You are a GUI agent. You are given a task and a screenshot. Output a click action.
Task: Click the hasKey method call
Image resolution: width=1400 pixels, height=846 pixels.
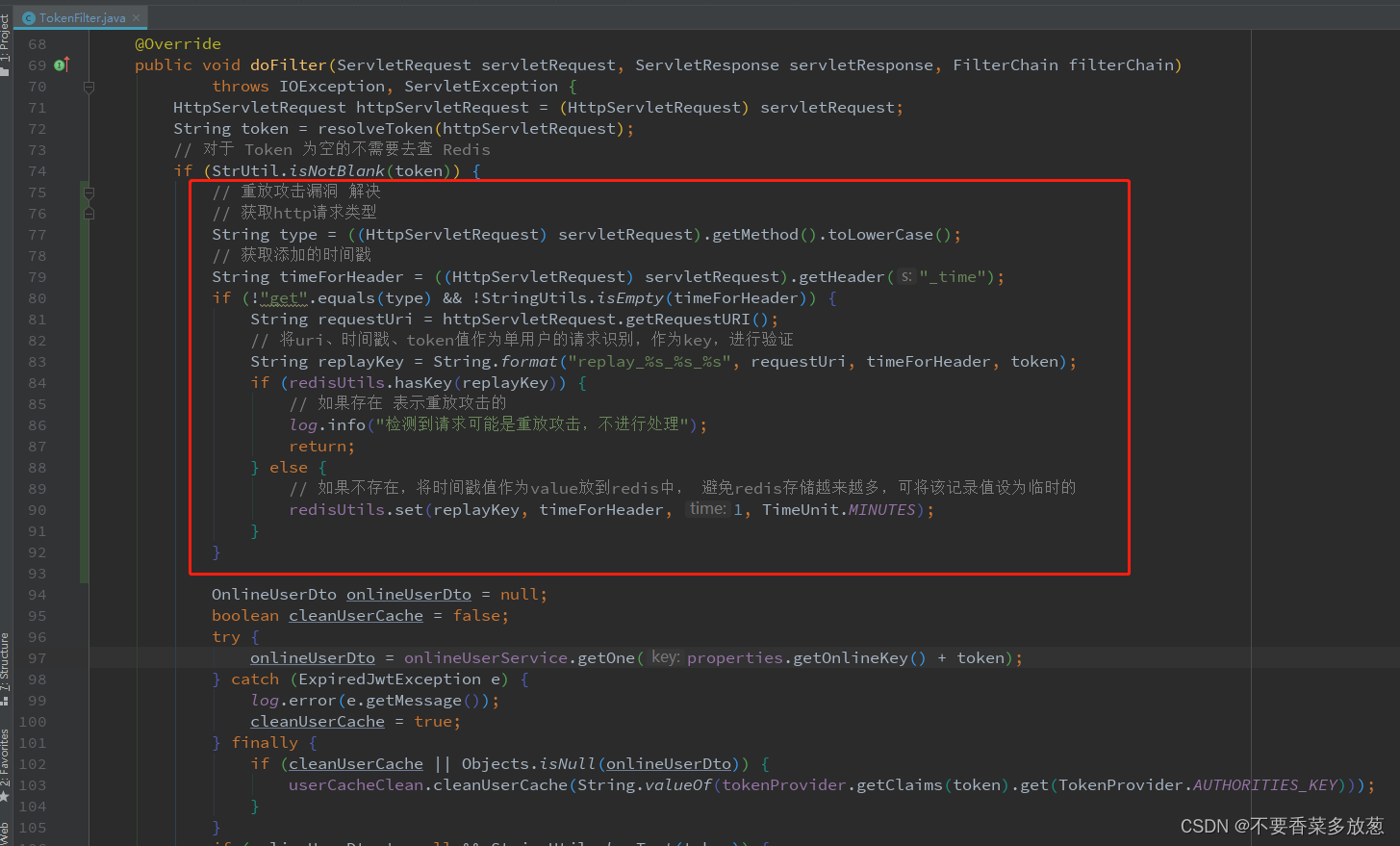coord(423,383)
